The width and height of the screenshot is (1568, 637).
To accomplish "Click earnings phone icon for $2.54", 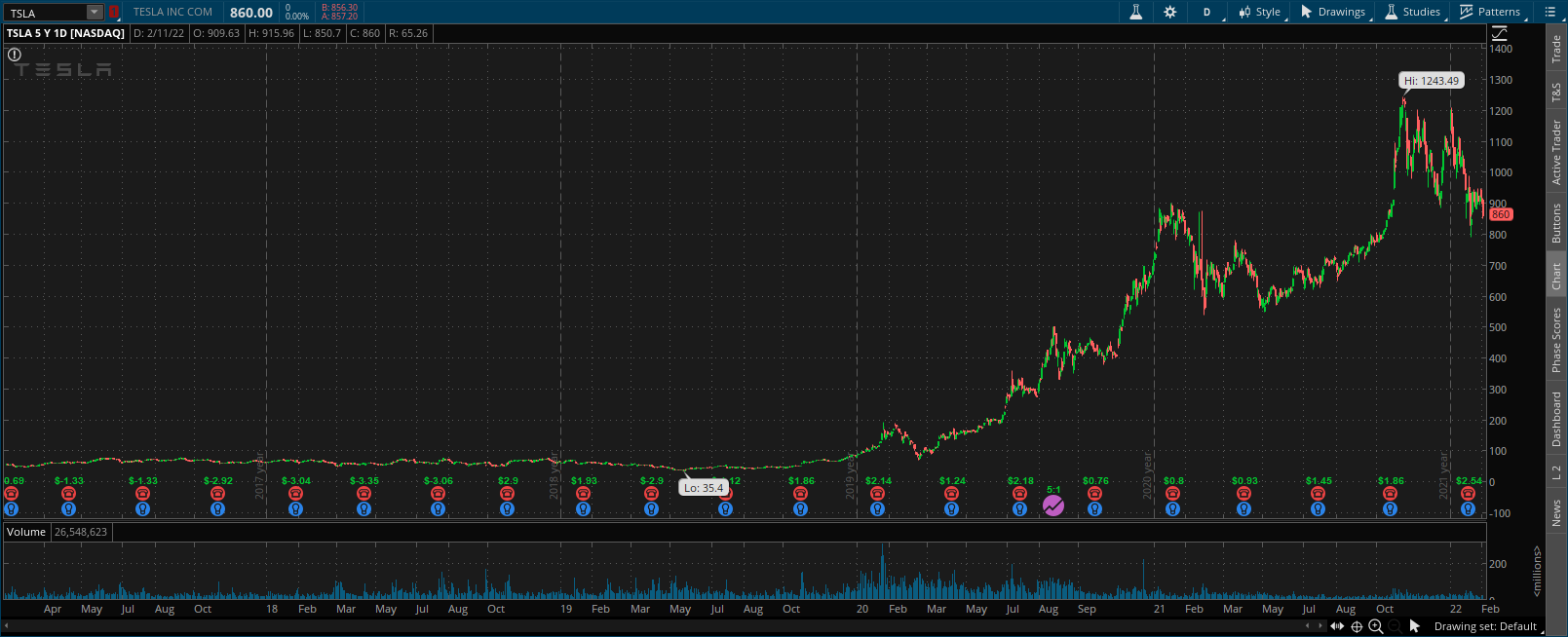I will [x=1468, y=494].
